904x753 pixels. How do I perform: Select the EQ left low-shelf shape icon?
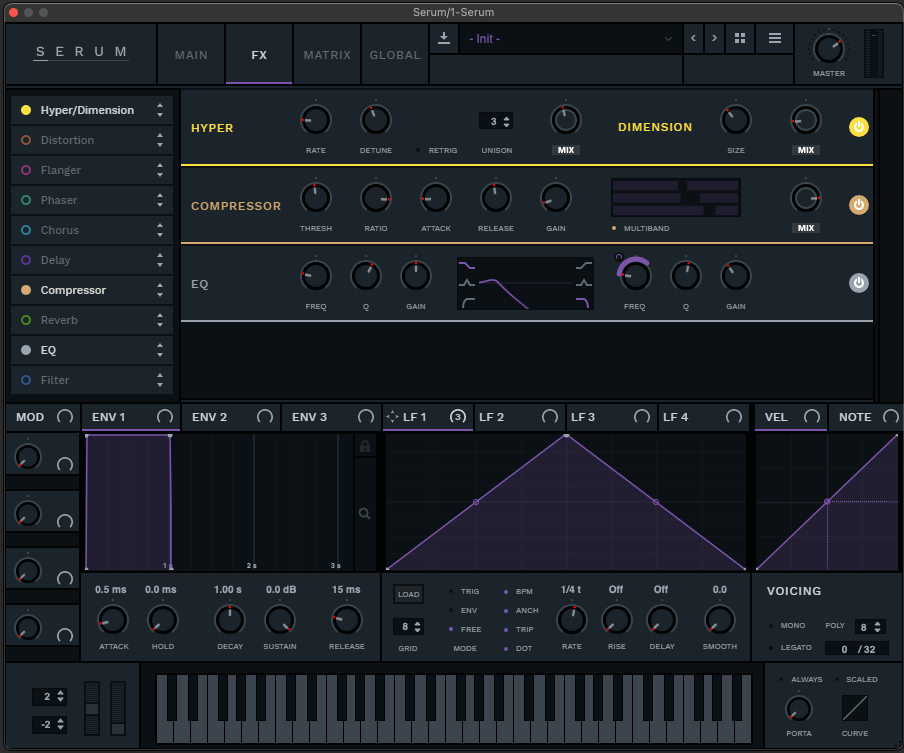click(x=467, y=265)
